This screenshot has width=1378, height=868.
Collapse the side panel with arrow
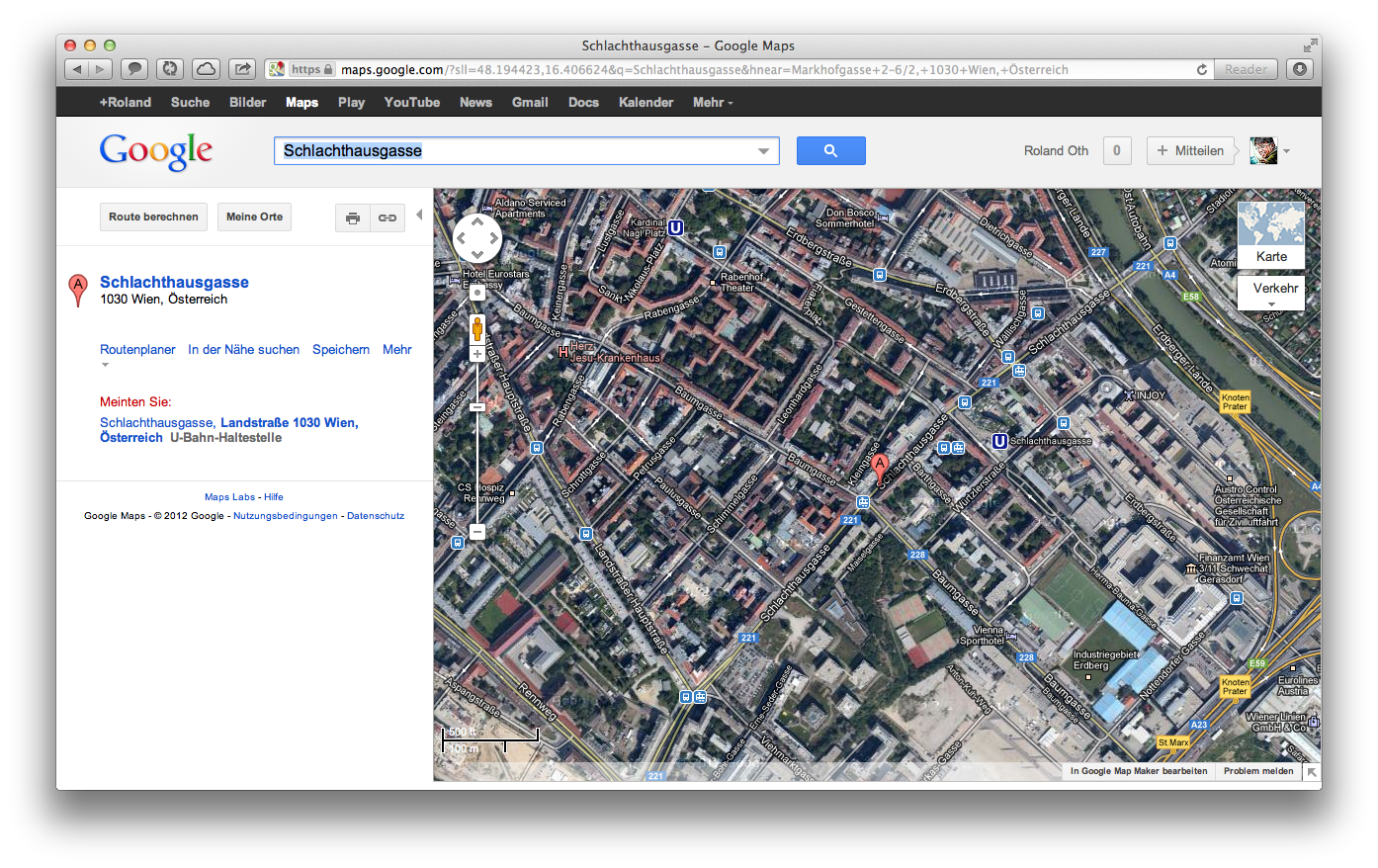pos(419,215)
